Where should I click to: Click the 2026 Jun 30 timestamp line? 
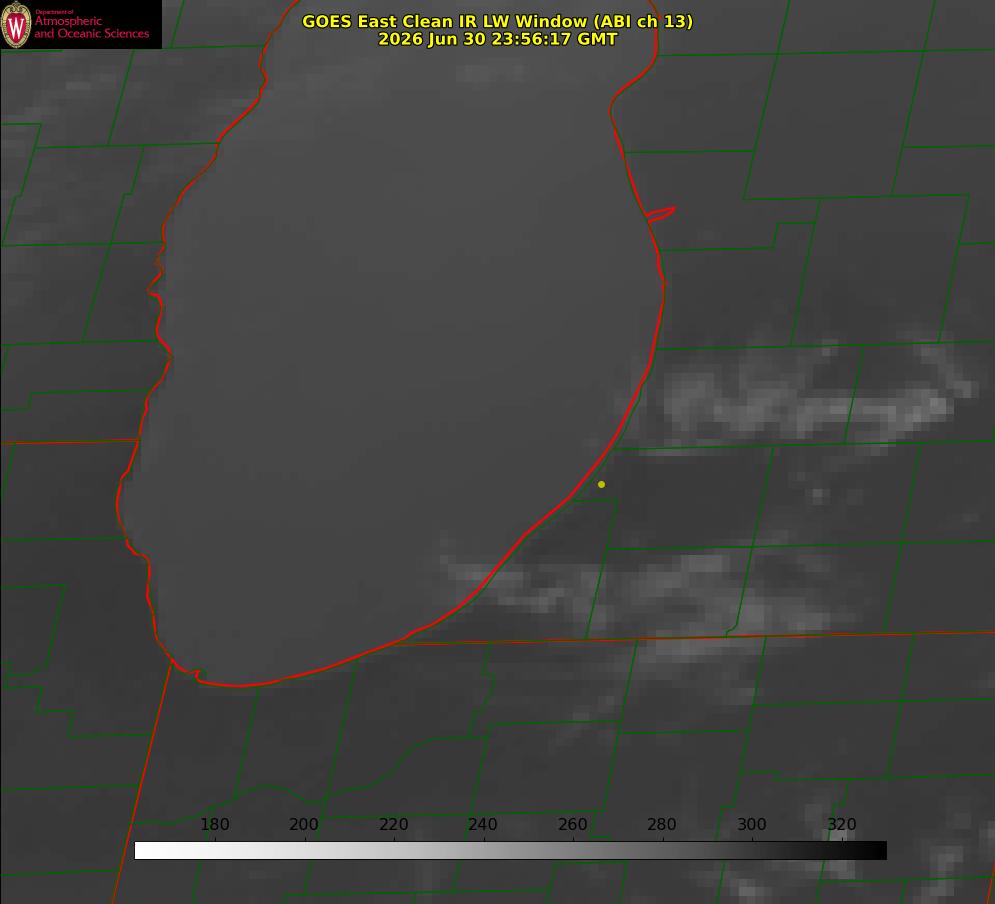click(498, 39)
